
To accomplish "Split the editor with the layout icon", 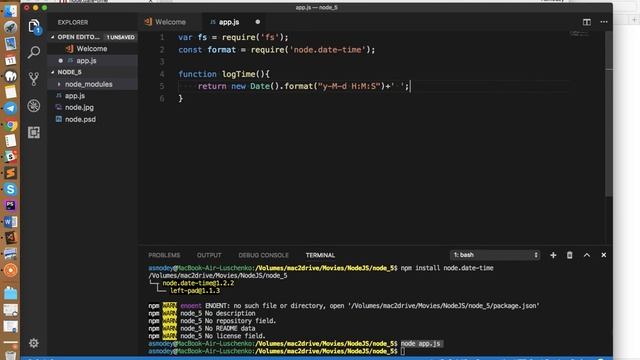I will pyautogui.click(x=587, y=22).
